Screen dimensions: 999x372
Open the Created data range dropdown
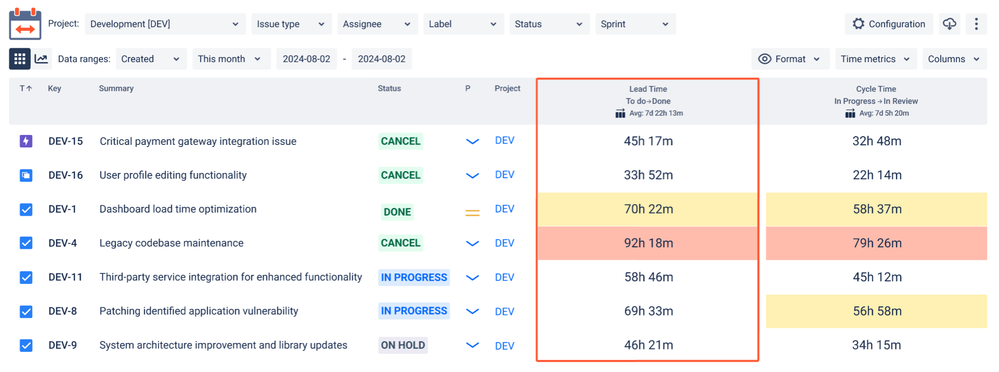pyautogui.click(x=151, y=59)
